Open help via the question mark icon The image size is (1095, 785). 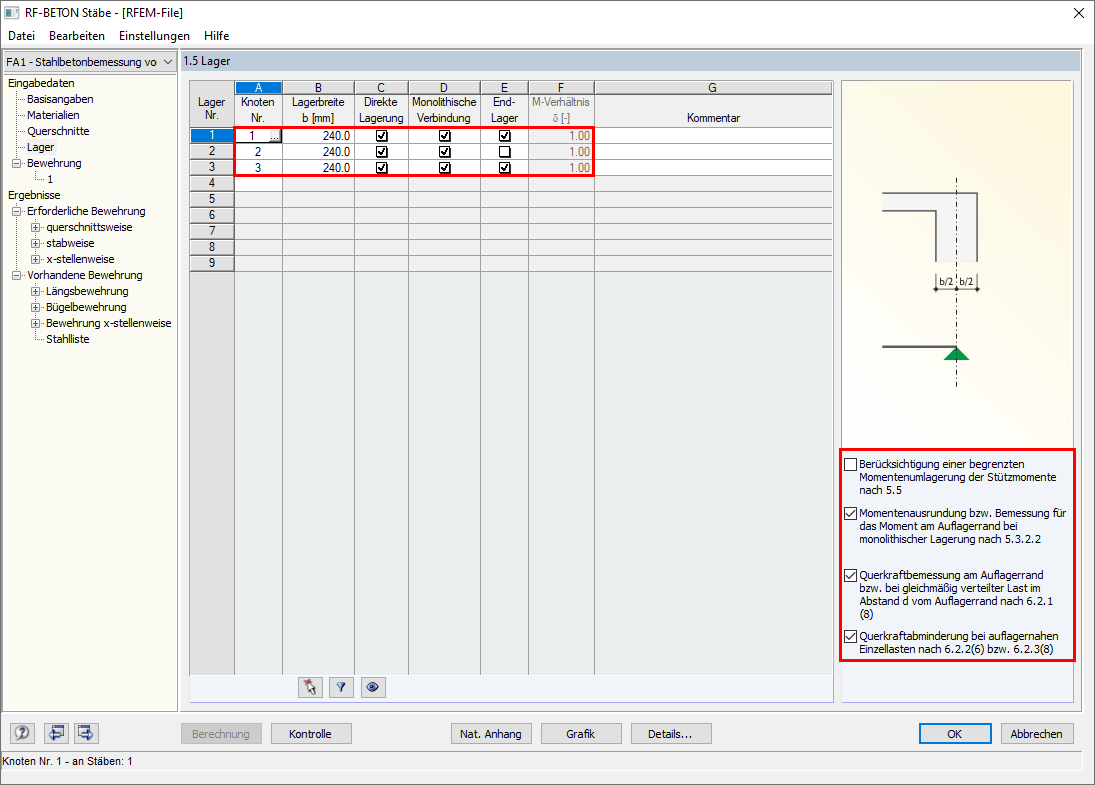pos(21,733)
